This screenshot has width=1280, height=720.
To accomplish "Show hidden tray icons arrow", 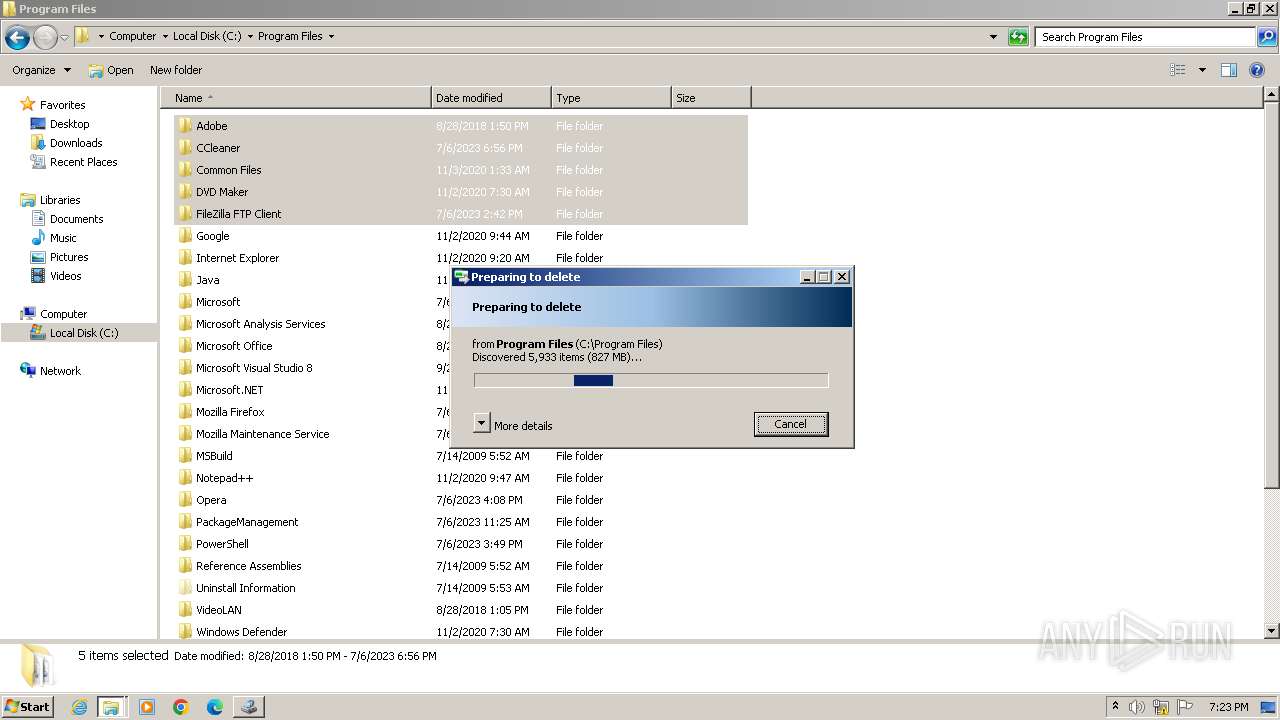I will [x=1115, y=707].
